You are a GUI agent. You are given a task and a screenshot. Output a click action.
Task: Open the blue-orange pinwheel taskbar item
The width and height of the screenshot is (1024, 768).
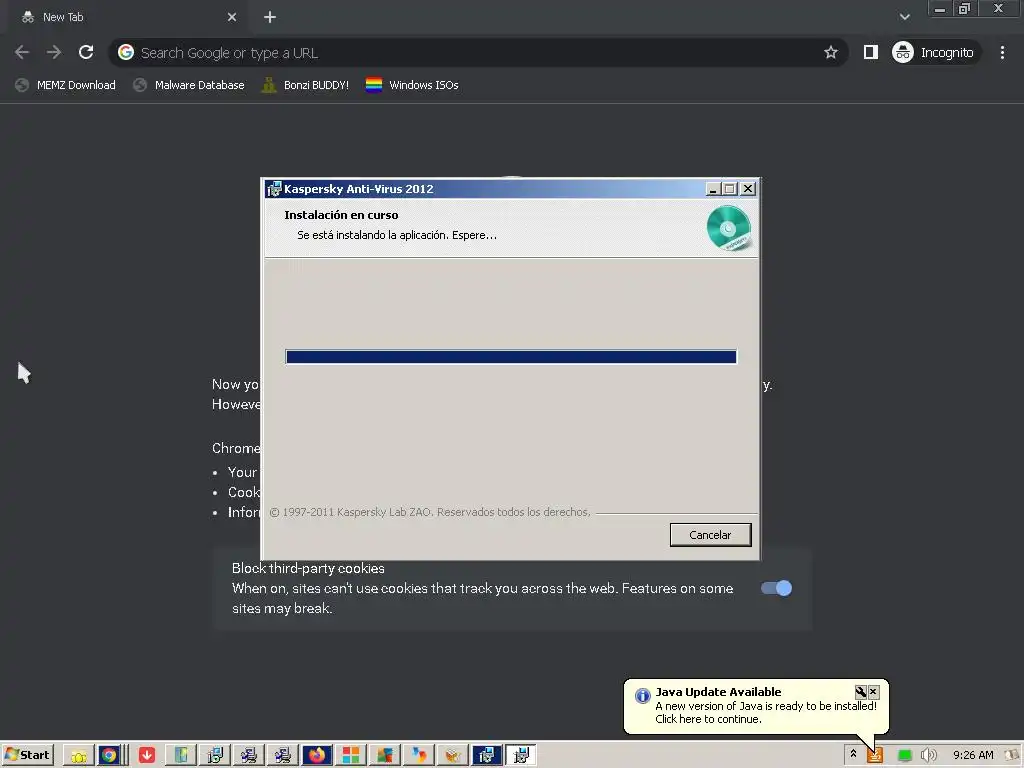click(419, 756)
